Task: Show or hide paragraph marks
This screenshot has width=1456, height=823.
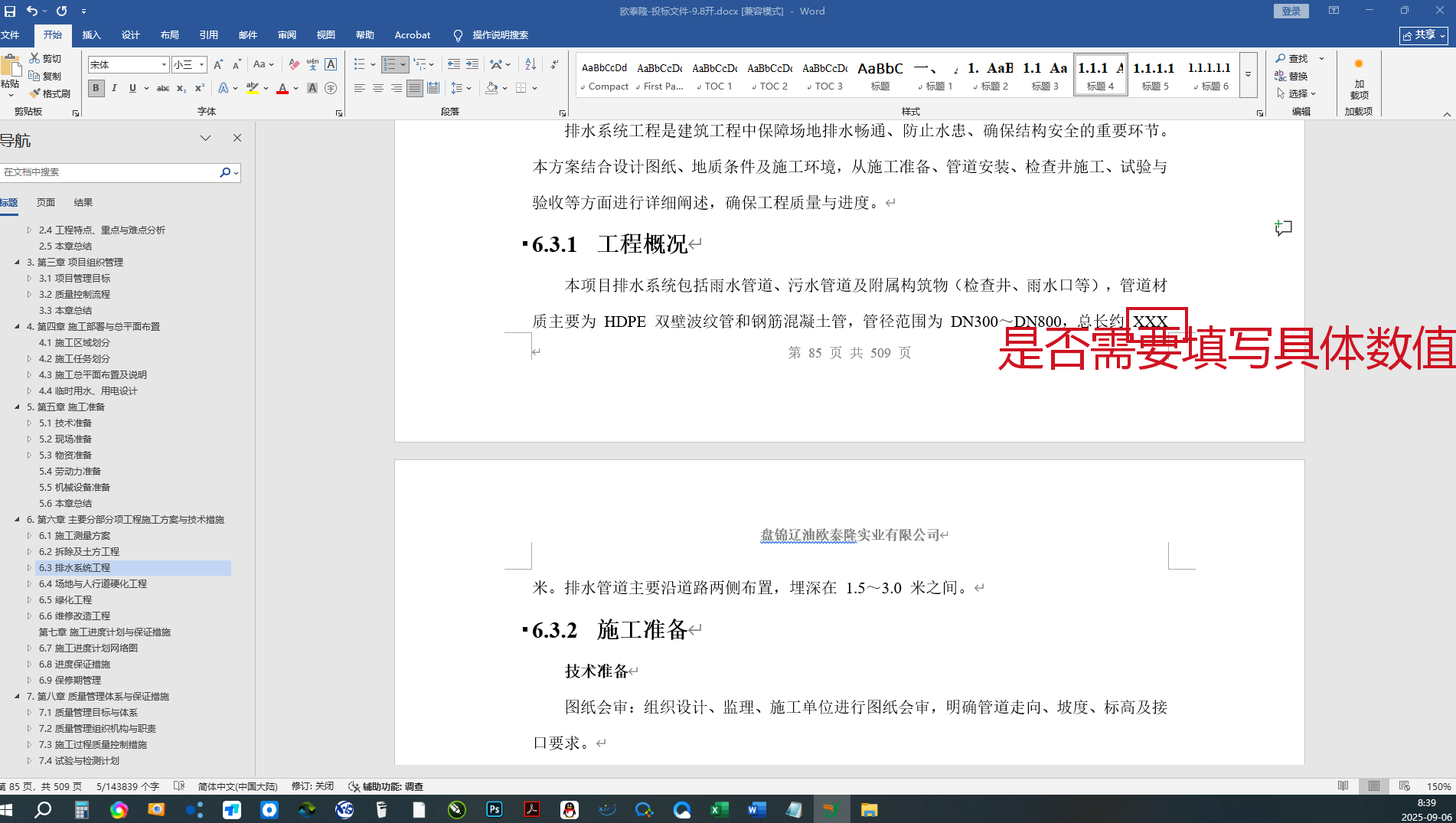Action: click(x=554, y=64)
